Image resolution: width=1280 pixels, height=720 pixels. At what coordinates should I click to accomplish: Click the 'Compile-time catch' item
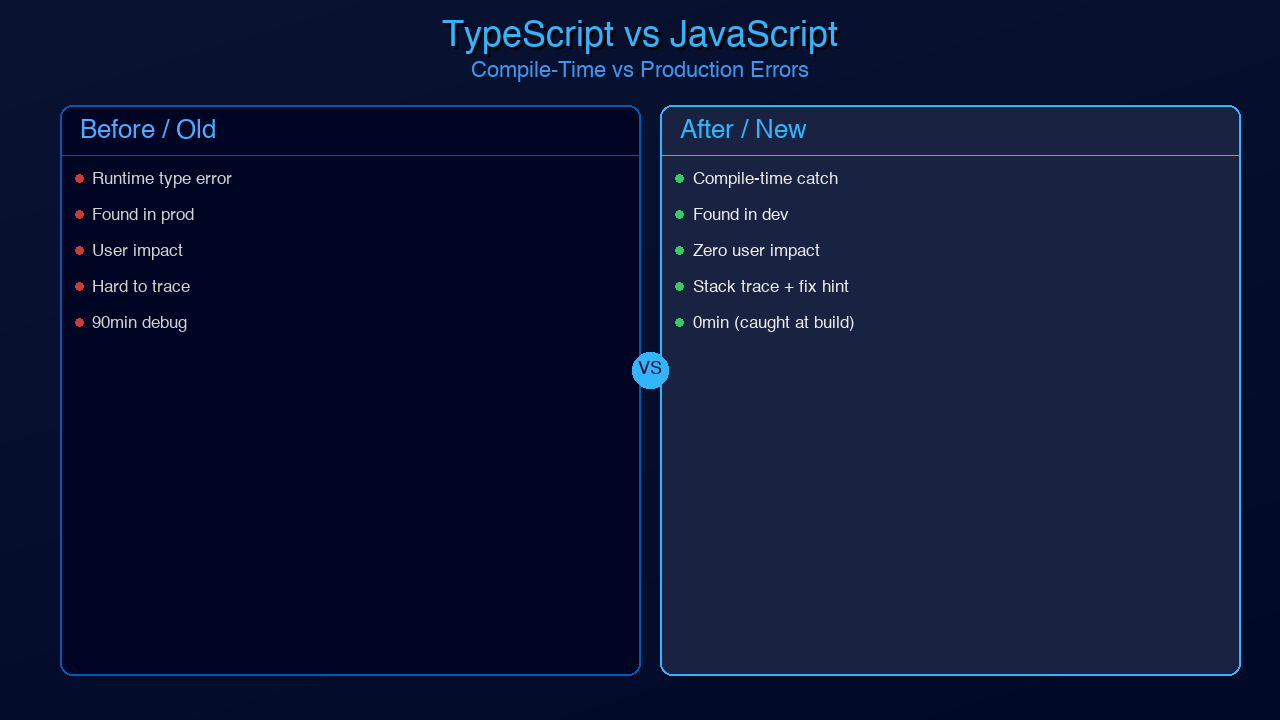765,179
